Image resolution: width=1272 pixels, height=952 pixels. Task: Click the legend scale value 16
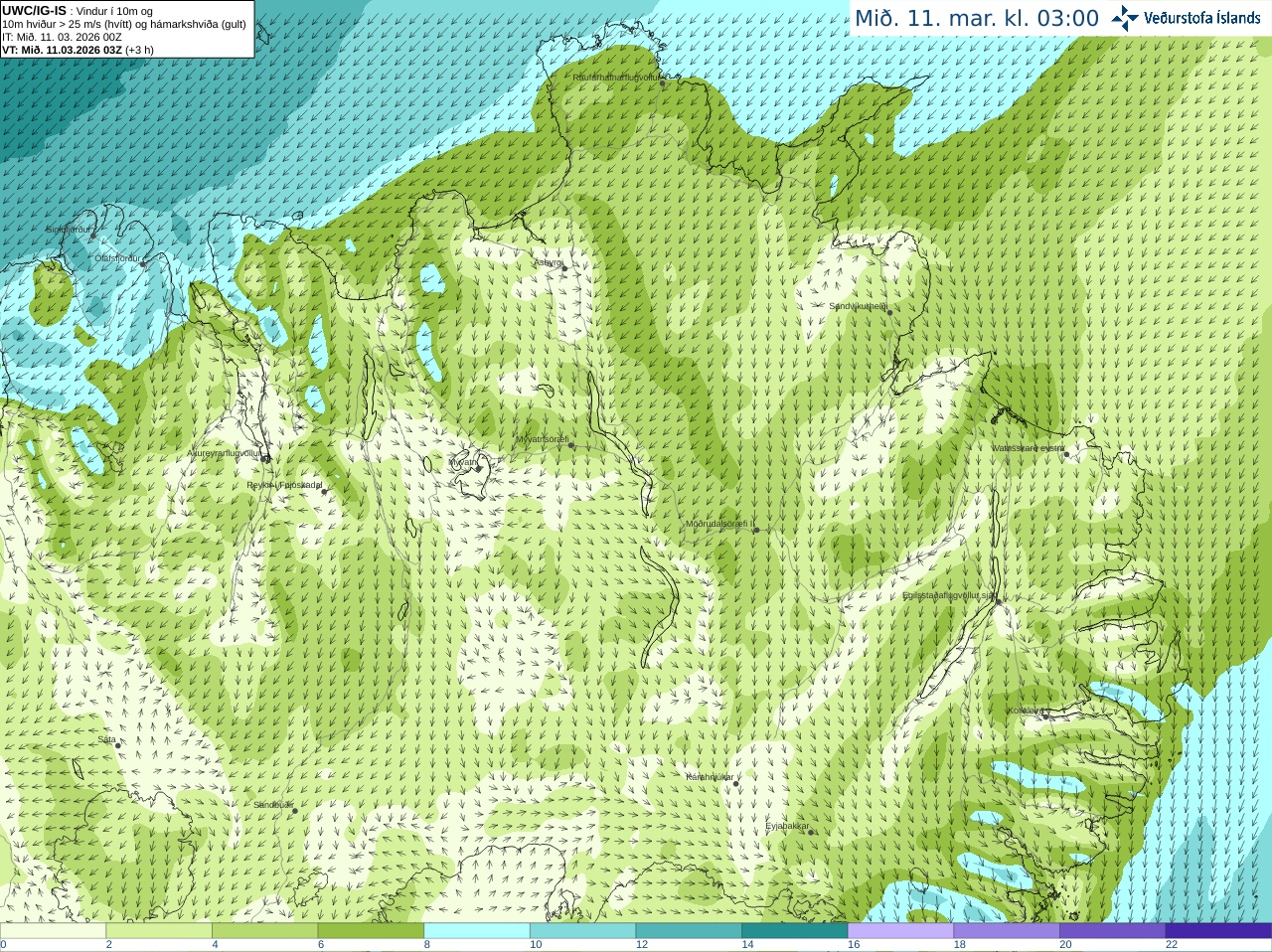tap(854, 945)
